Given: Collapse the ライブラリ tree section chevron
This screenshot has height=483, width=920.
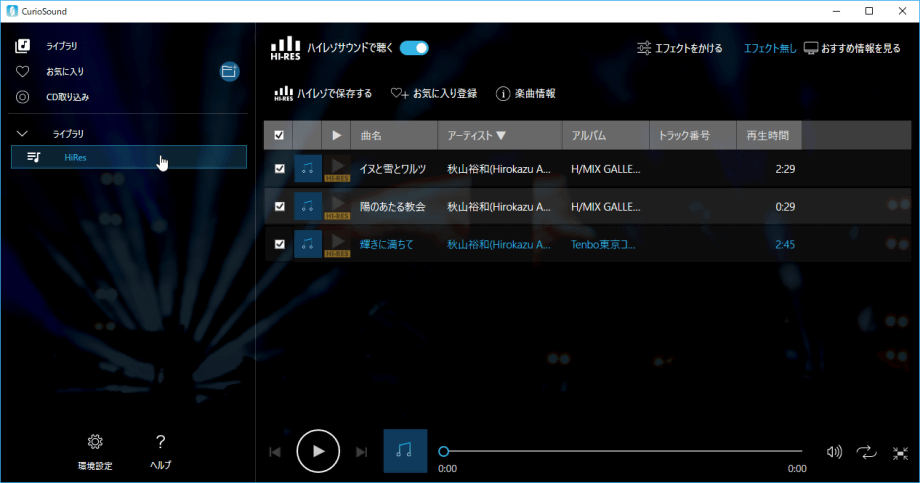Looking at the screenshot, I should pyautogui.click(x=22, y=134).
